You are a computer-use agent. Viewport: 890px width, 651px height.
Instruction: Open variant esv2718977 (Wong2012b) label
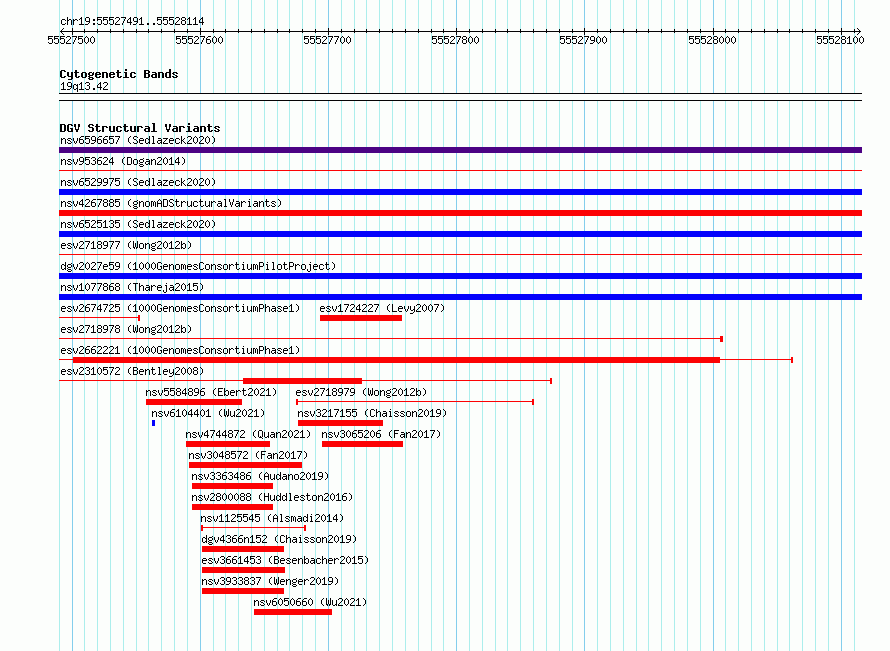(126, 245)
